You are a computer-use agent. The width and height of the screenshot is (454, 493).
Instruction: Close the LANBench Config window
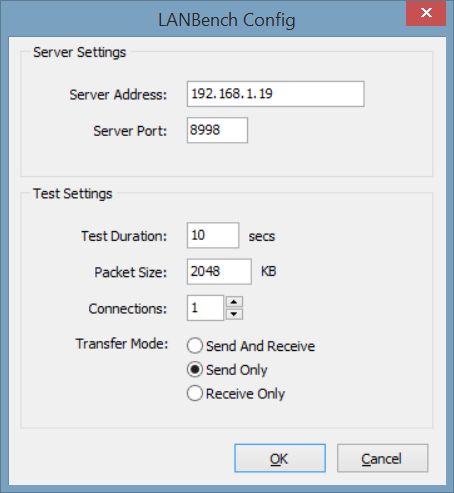[x=426, y=13]
